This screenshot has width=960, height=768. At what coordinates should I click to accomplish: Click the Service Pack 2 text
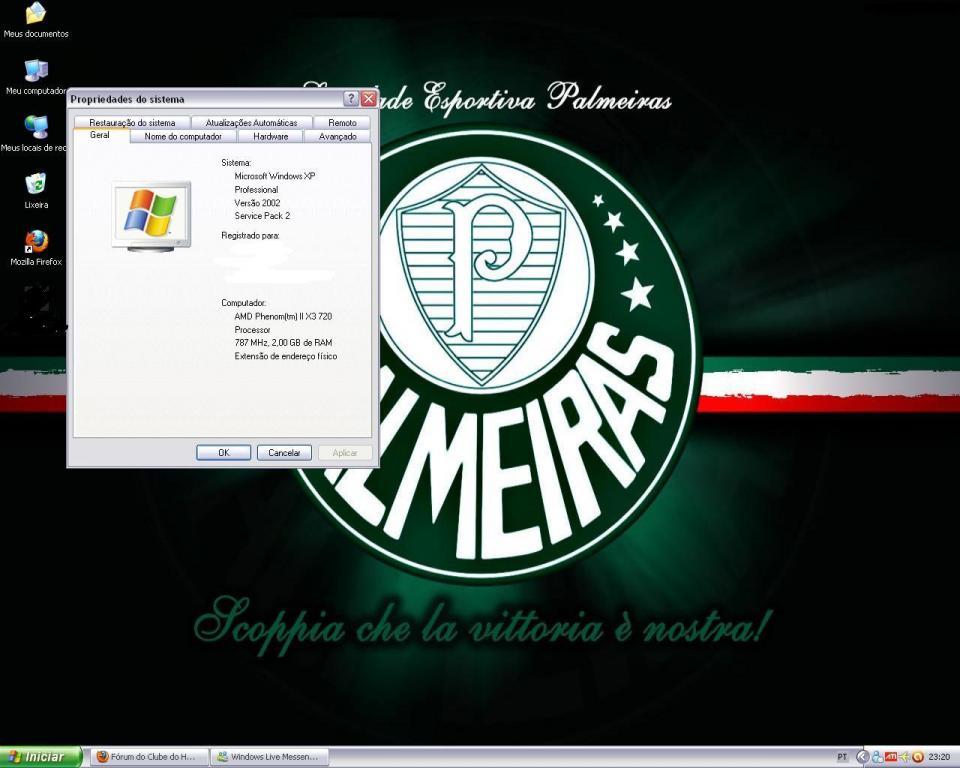pyautogui.click(x=262, y=216)
